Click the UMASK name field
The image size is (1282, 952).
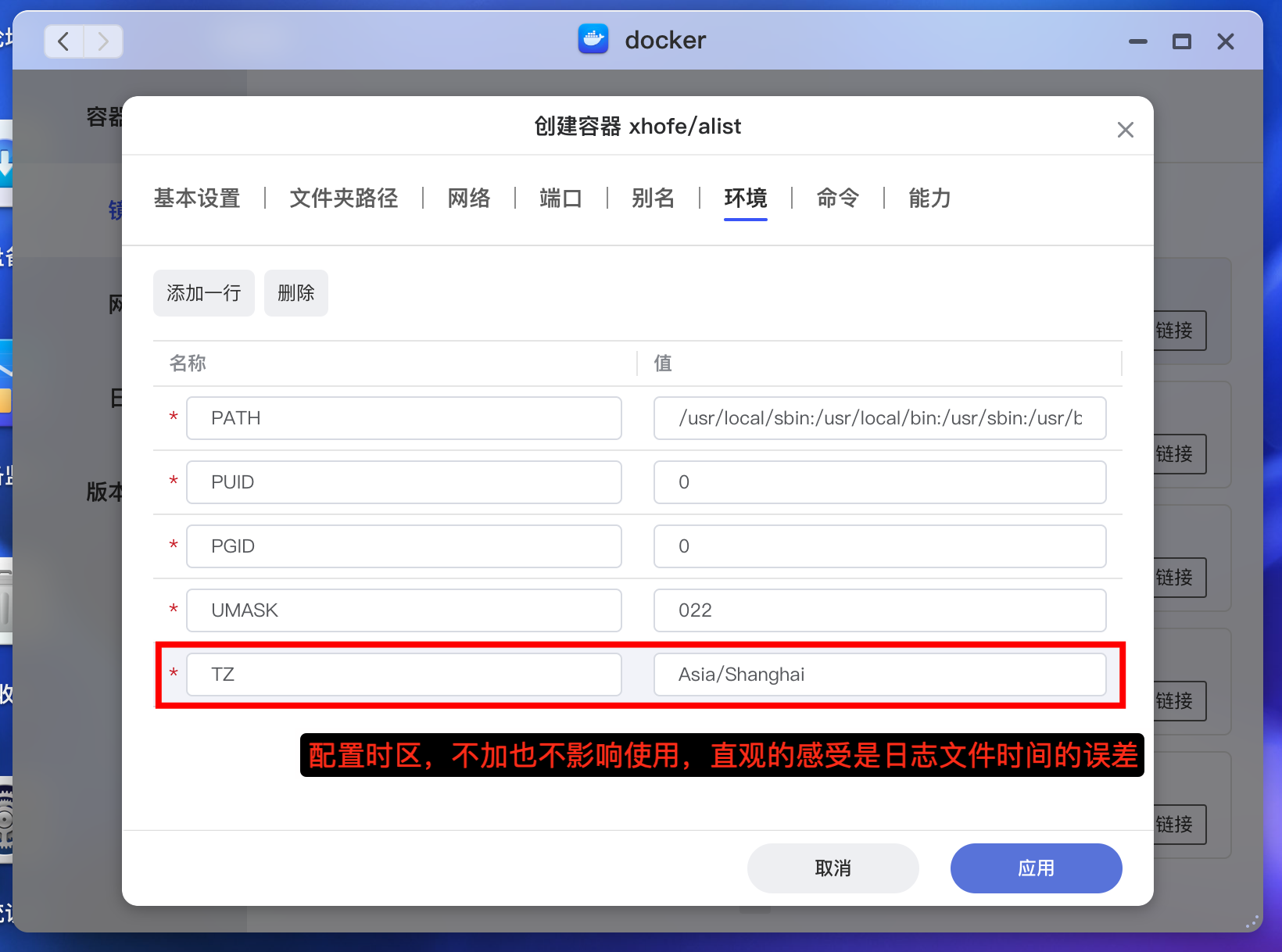click(404, 610)
